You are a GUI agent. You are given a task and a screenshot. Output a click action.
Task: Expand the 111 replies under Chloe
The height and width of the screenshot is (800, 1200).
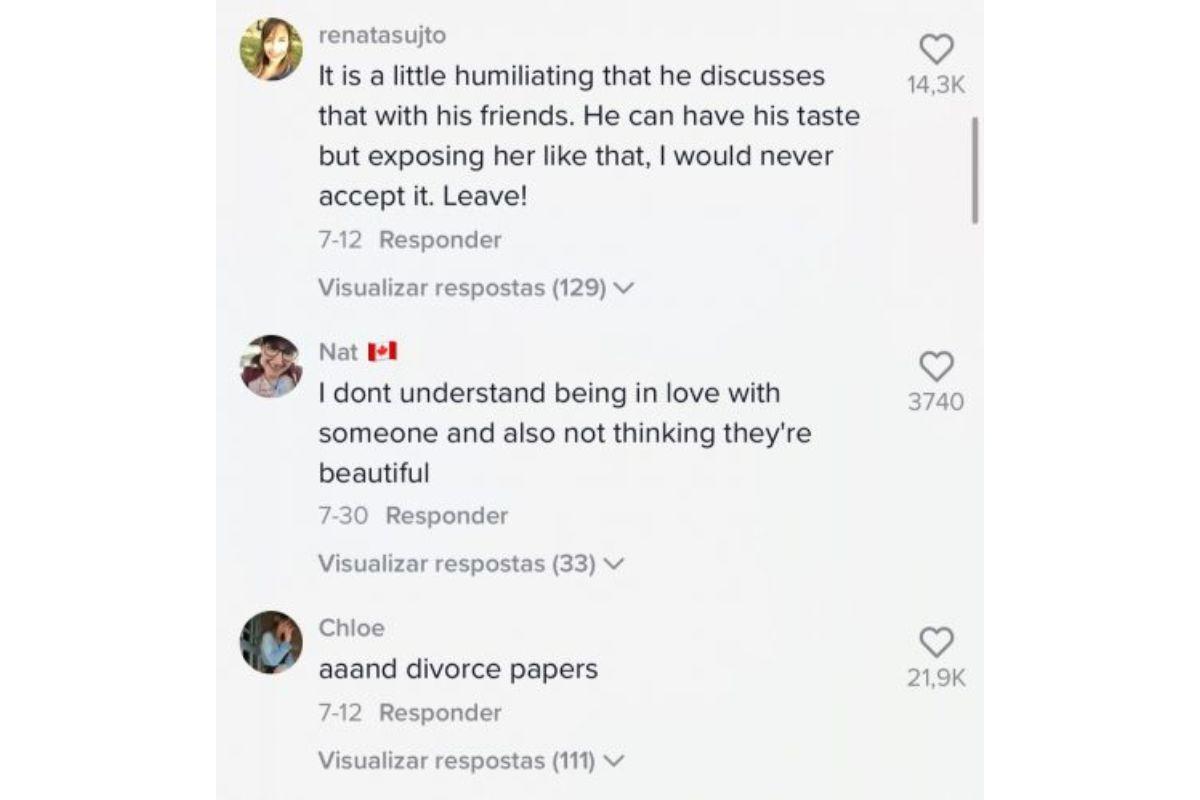(471, 761)
